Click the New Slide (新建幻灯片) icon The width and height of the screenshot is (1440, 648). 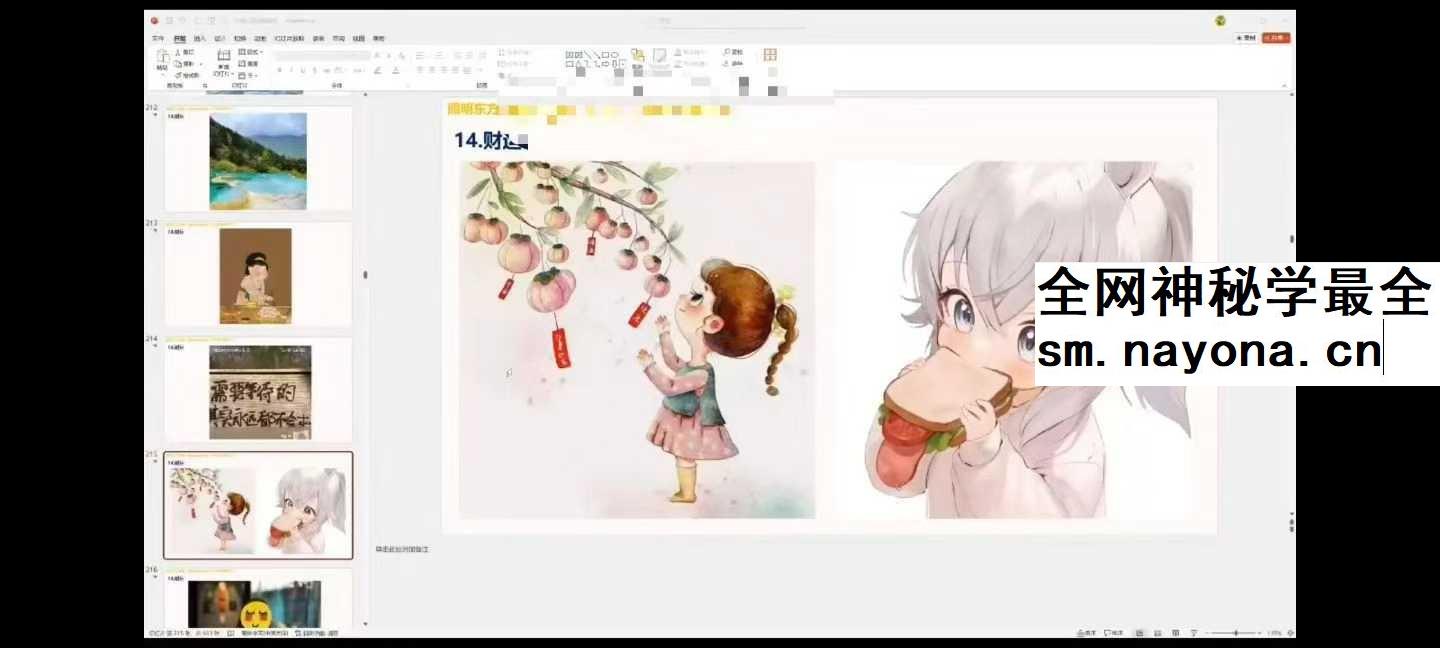(223, 55)
